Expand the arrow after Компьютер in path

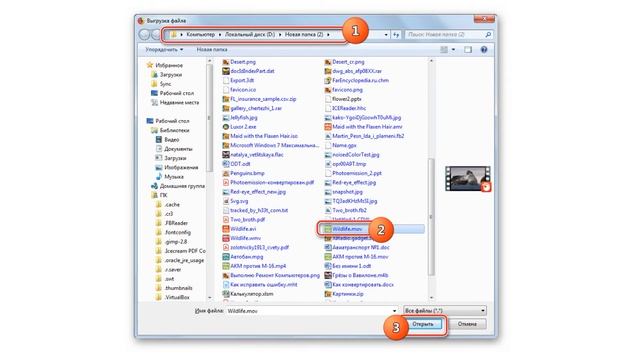click(x=220, y=35)
